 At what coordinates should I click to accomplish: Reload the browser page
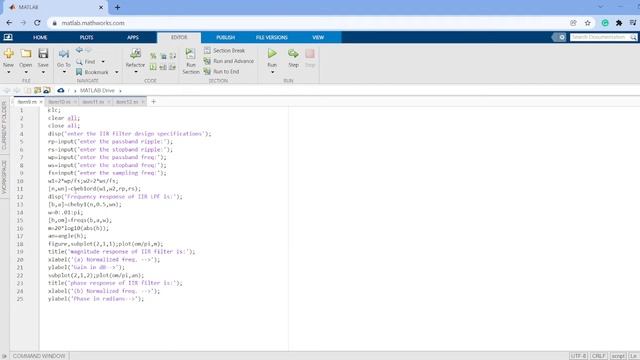pos(37,23)
